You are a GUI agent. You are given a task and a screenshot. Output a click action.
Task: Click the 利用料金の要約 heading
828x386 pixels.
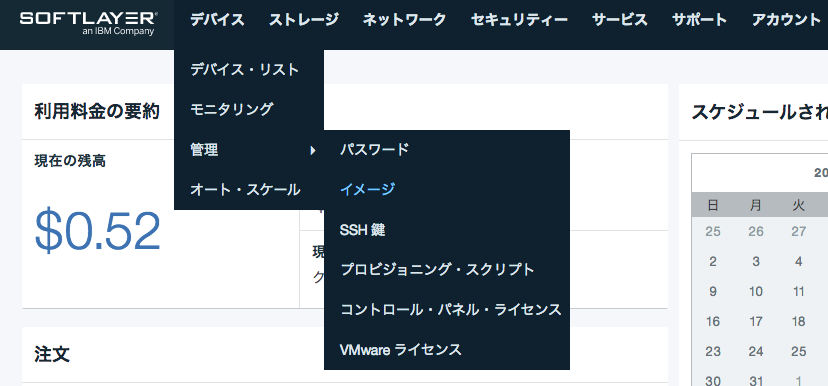pos(97,111)
